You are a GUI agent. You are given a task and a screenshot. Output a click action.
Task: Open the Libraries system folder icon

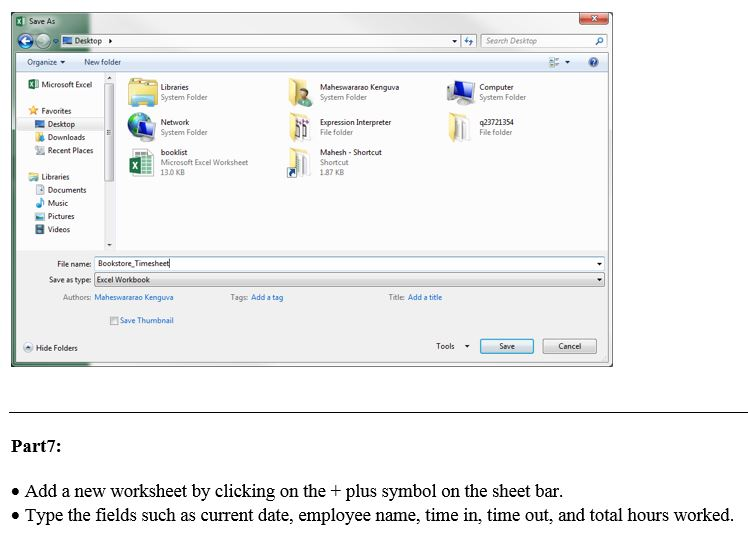pyautogui.click(x=142, y=92)
